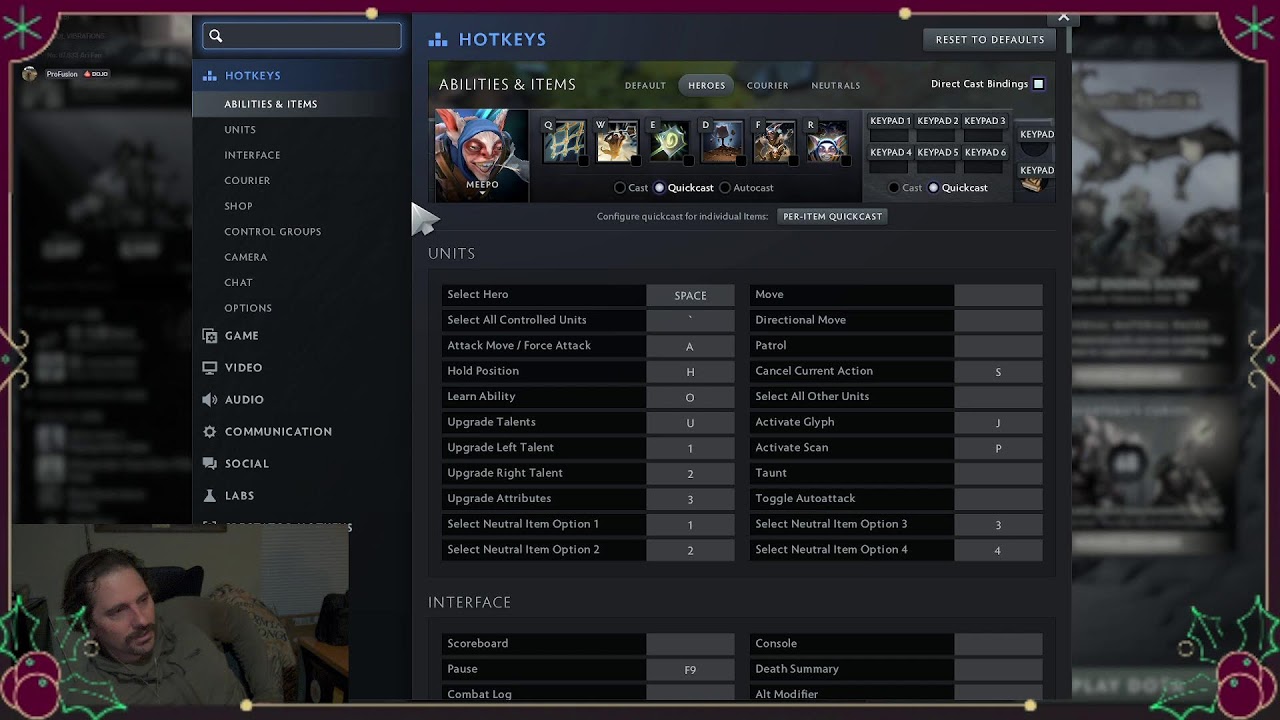The width and height of the screenshot is (1280, 720).
Task: Rebind Attack Move / Force Attack key
Action: [690, 346]
